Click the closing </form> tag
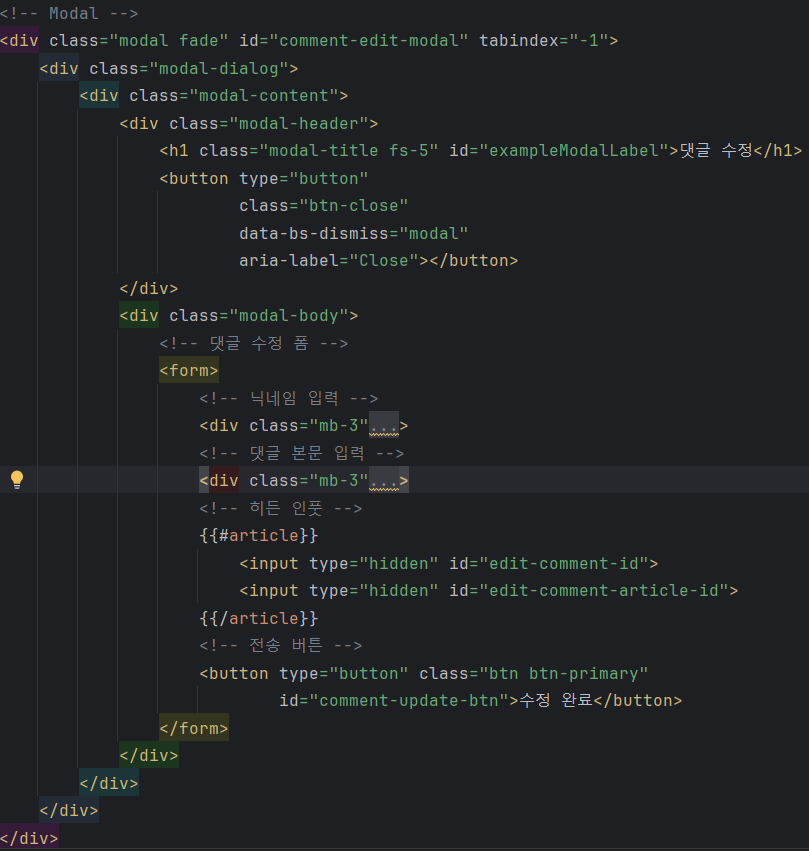 194,728
